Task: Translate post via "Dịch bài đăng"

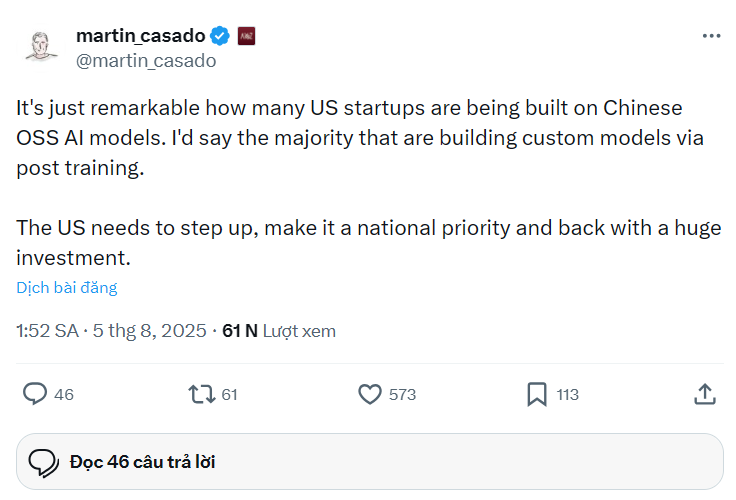Action: pyautogui.click(x=67, y=288)
